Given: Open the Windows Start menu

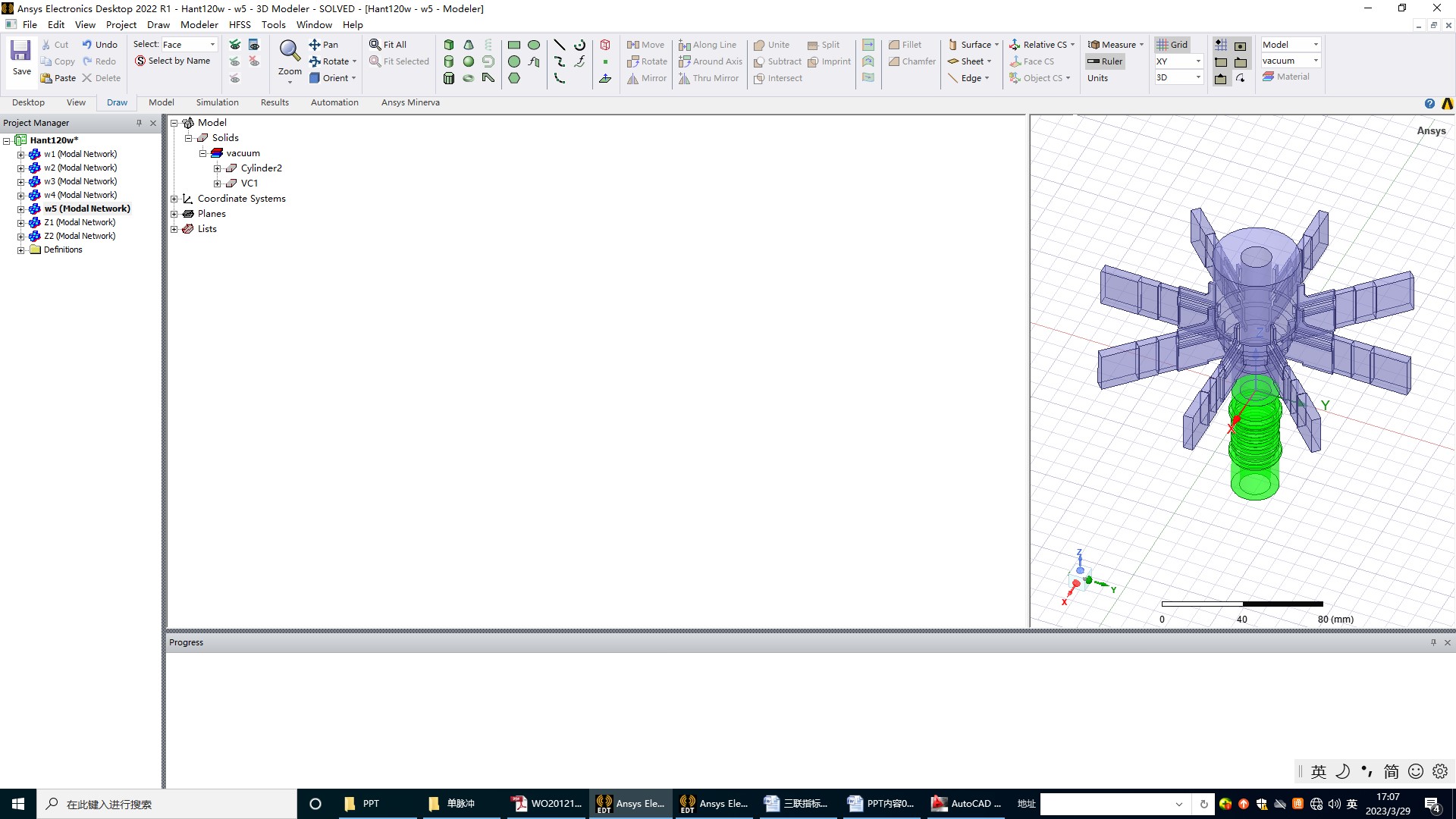Looking at the screenshot, I should coord(18,804).
